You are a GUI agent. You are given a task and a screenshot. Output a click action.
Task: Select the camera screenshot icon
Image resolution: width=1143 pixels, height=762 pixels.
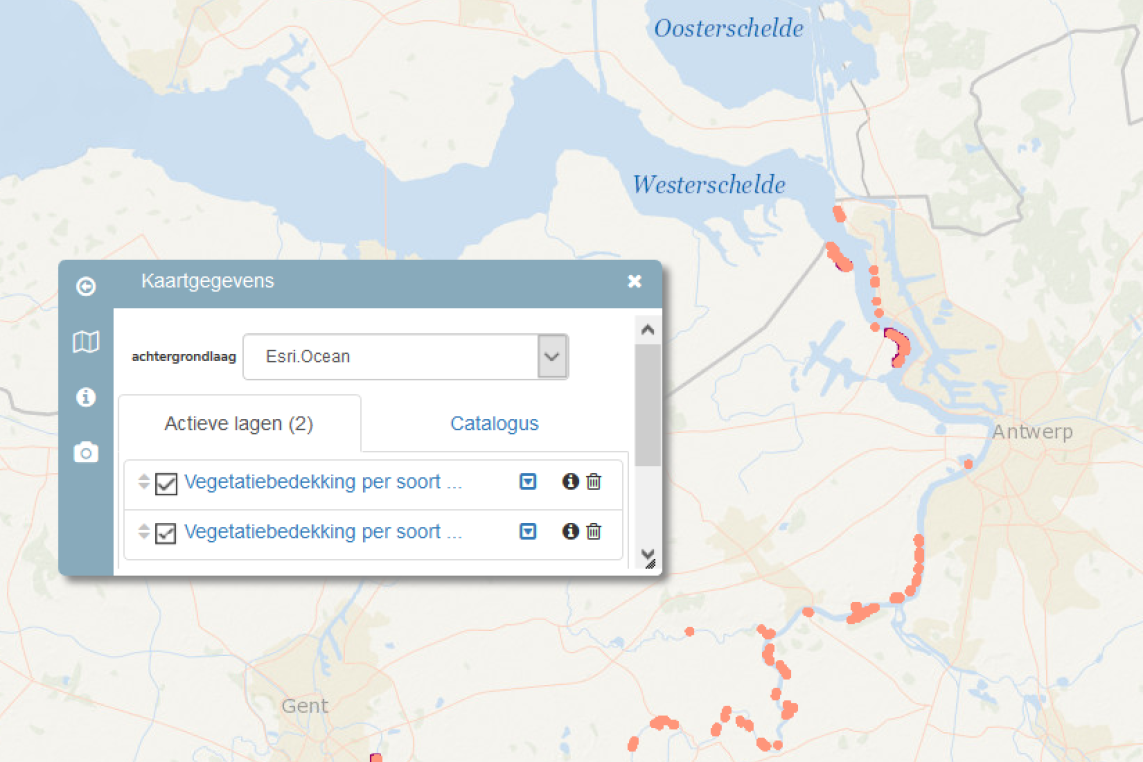(x=86, y=452)
